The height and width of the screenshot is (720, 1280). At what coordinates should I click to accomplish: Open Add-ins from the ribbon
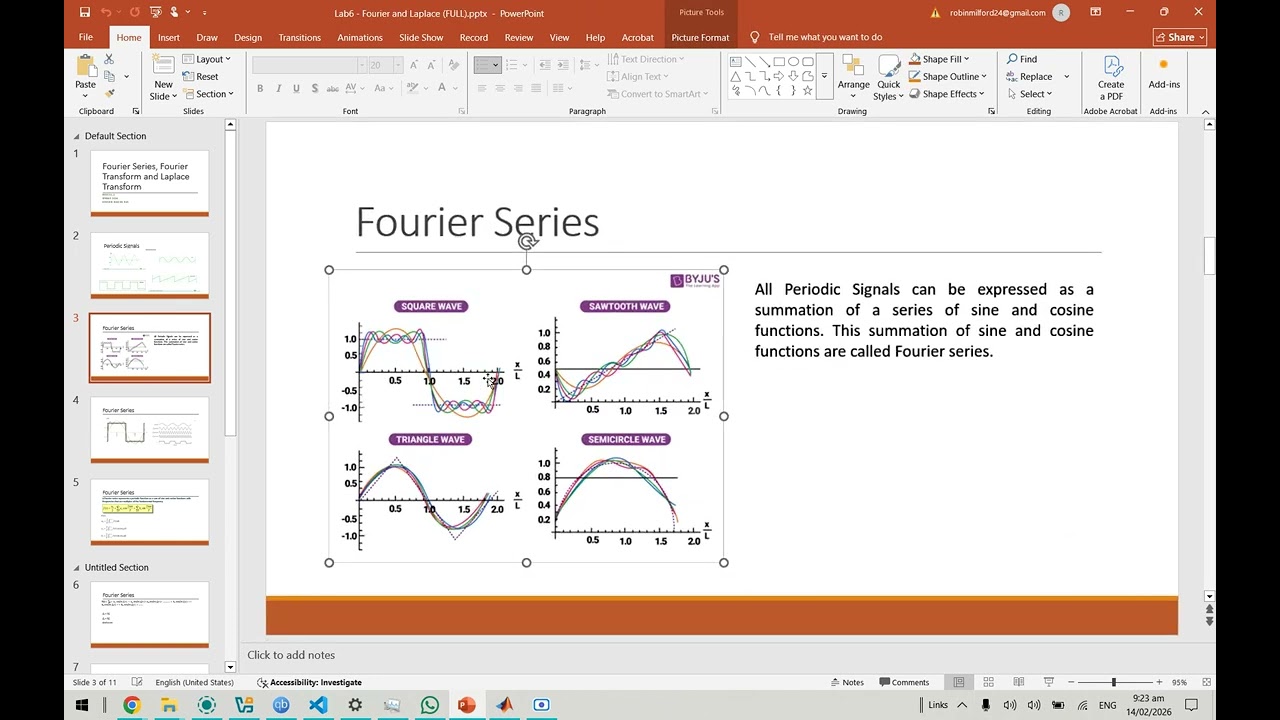[x=1164, y=72]
